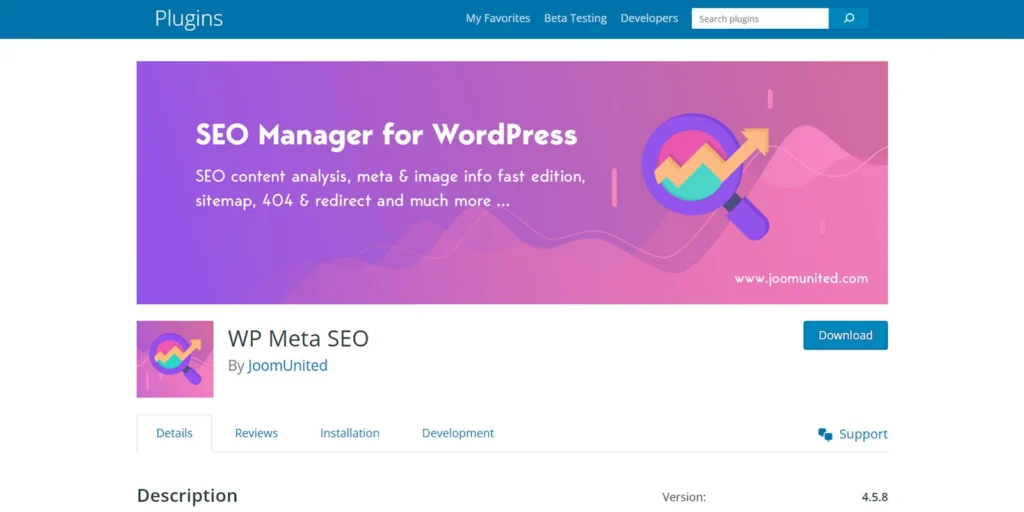This screenshot has width=1024, height=512.
Task: Open the JoomUnited author link
Action: tap(287, 366)
